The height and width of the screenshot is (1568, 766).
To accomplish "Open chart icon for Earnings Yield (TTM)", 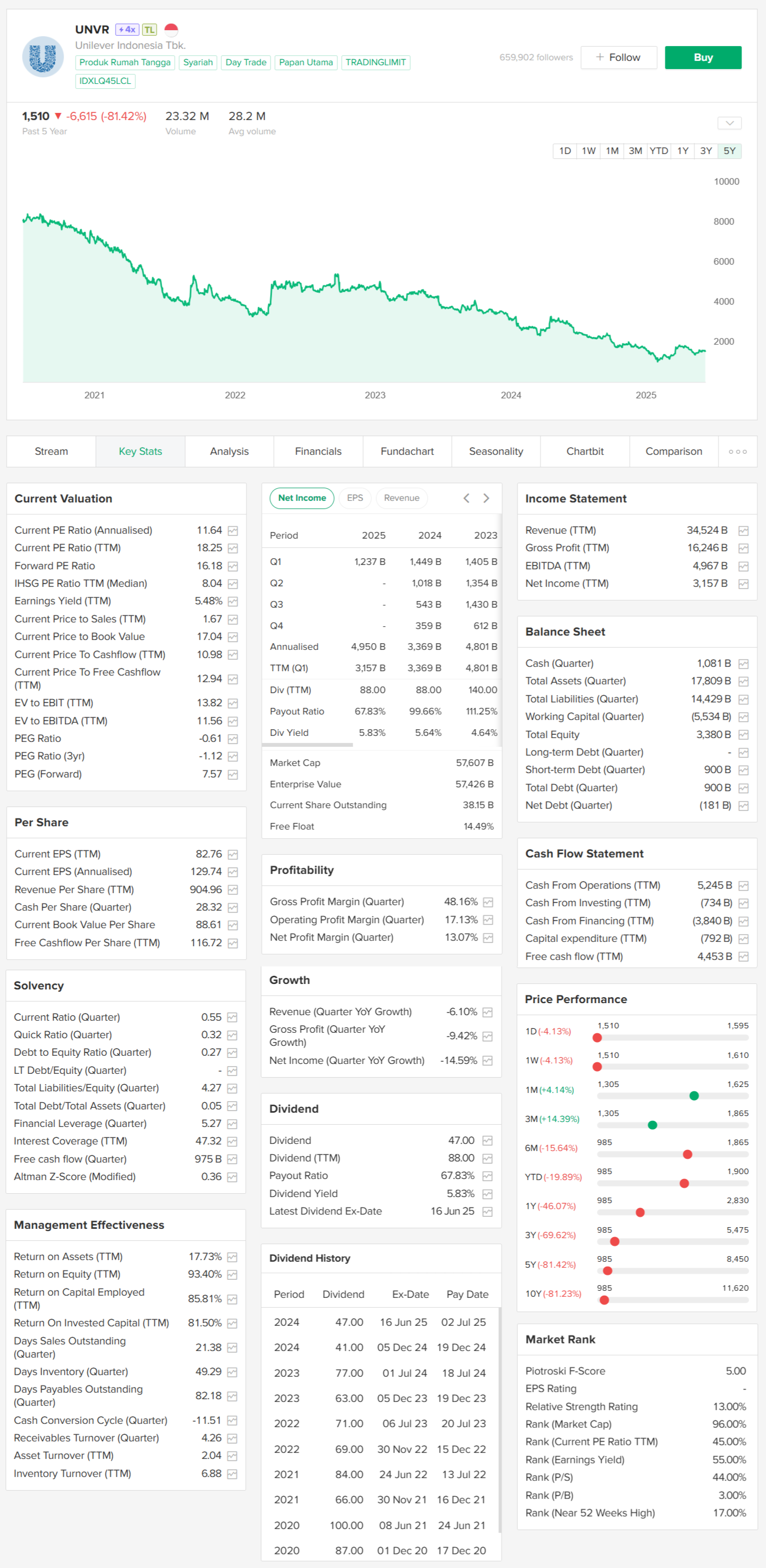I will tap(232, 602).
